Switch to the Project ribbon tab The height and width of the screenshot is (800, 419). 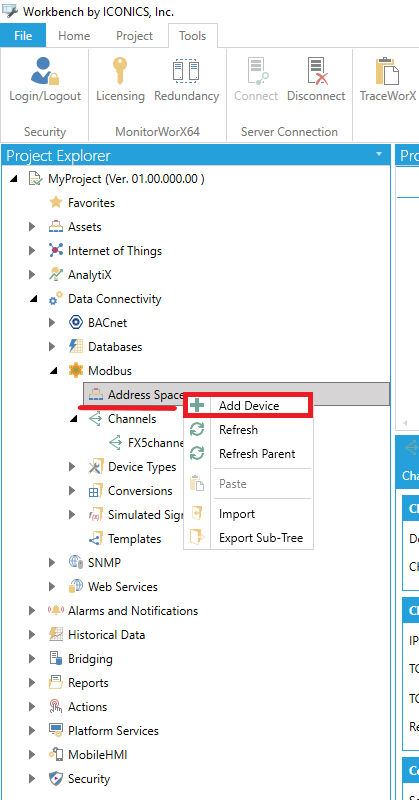[x=134, y=36]
